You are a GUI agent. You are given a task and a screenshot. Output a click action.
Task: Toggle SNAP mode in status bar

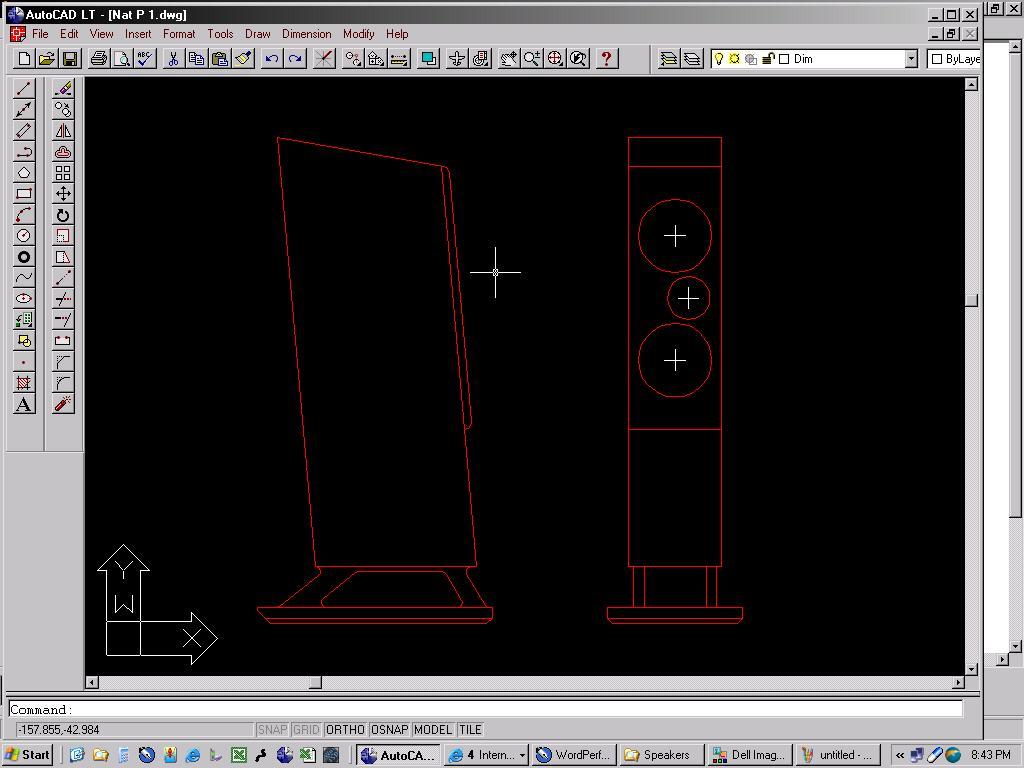[272, 729]
